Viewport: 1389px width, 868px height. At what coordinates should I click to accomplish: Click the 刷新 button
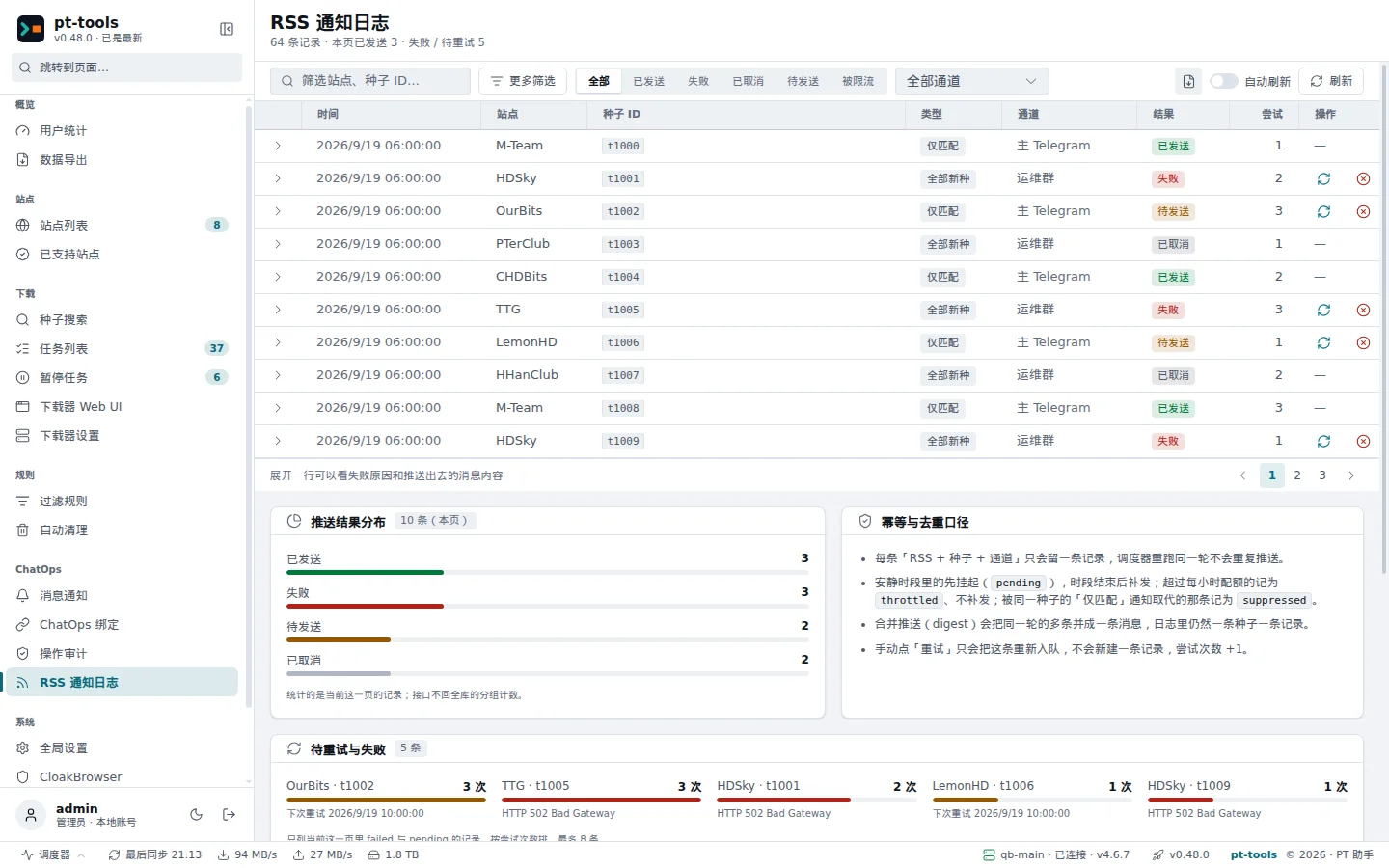coord(1331,81)
